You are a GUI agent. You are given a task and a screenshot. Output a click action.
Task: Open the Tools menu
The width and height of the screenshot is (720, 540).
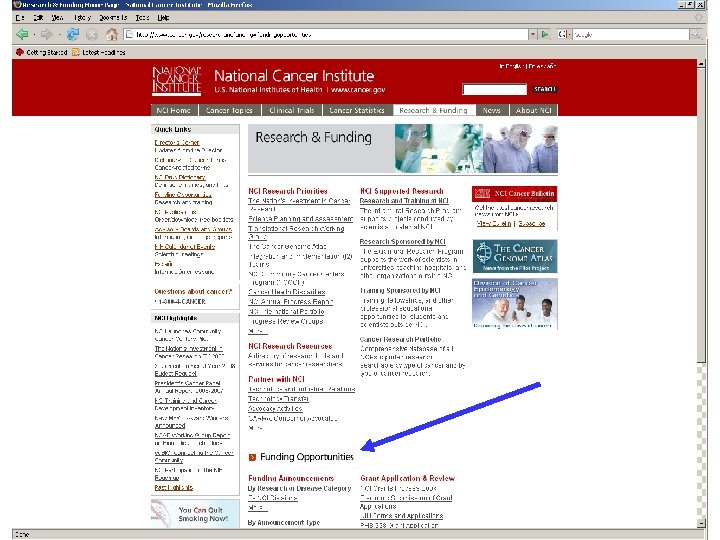142,18
